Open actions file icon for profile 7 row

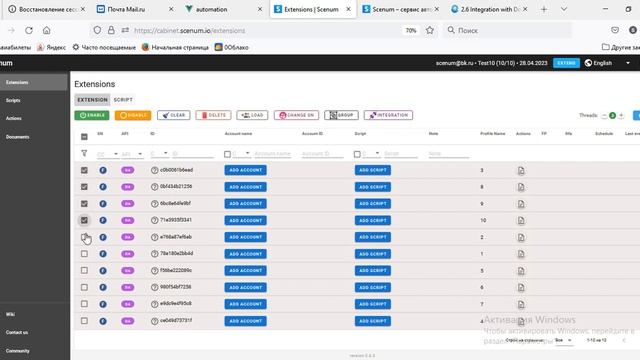[x=521, y=304]
